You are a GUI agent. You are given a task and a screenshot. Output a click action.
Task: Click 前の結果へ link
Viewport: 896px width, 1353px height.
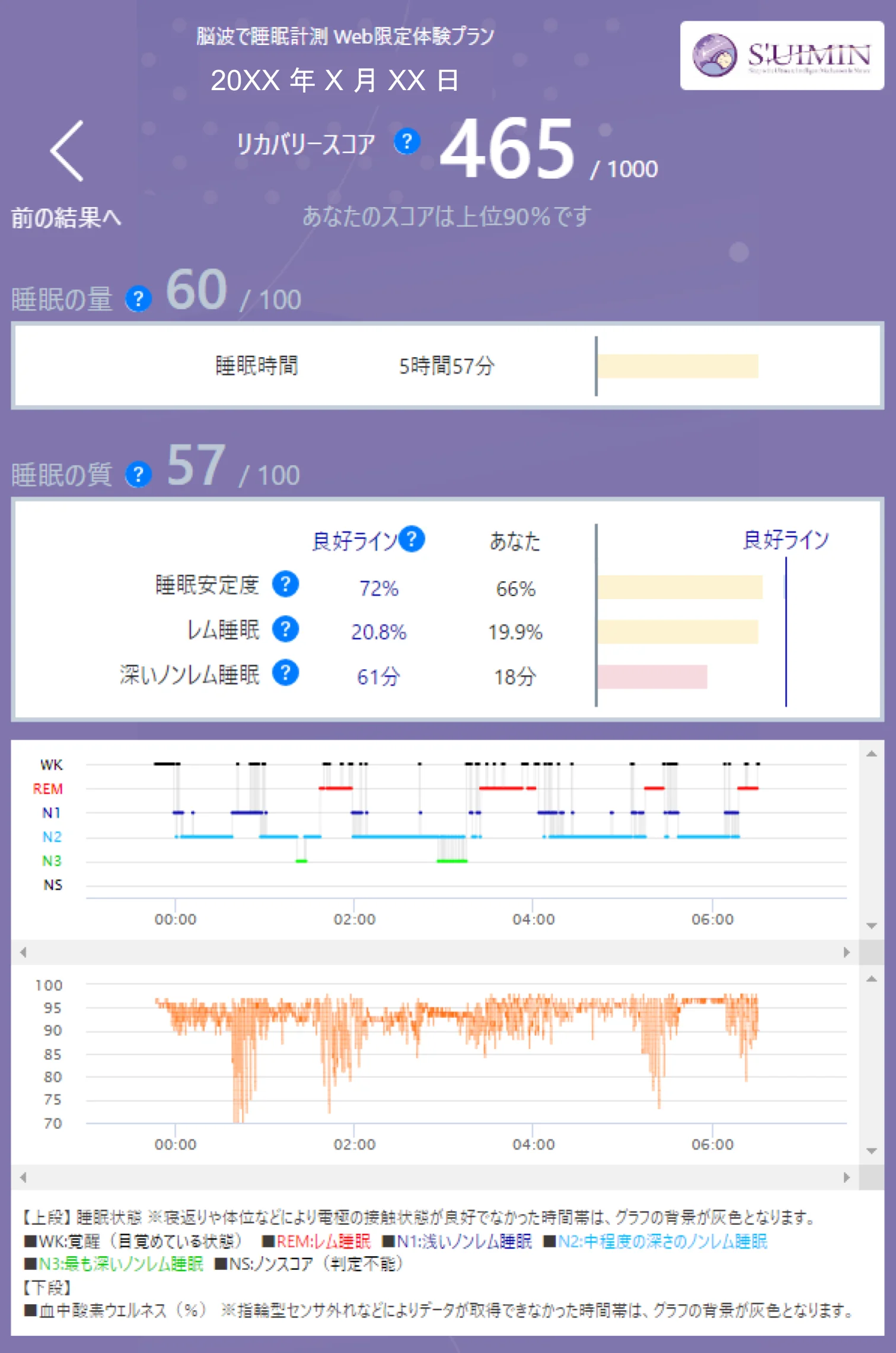pyautogui.click(x=66, y=218)
